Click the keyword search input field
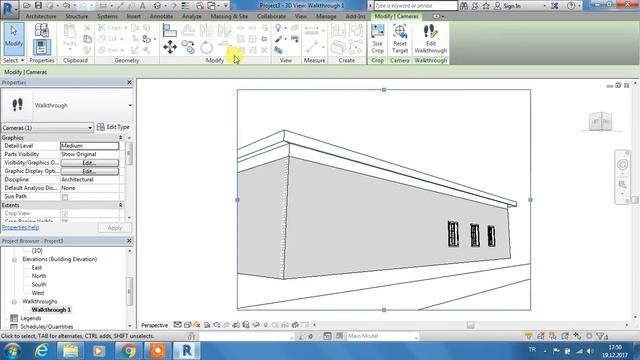Viewport: 640px width, 360px height. (415, 6)
